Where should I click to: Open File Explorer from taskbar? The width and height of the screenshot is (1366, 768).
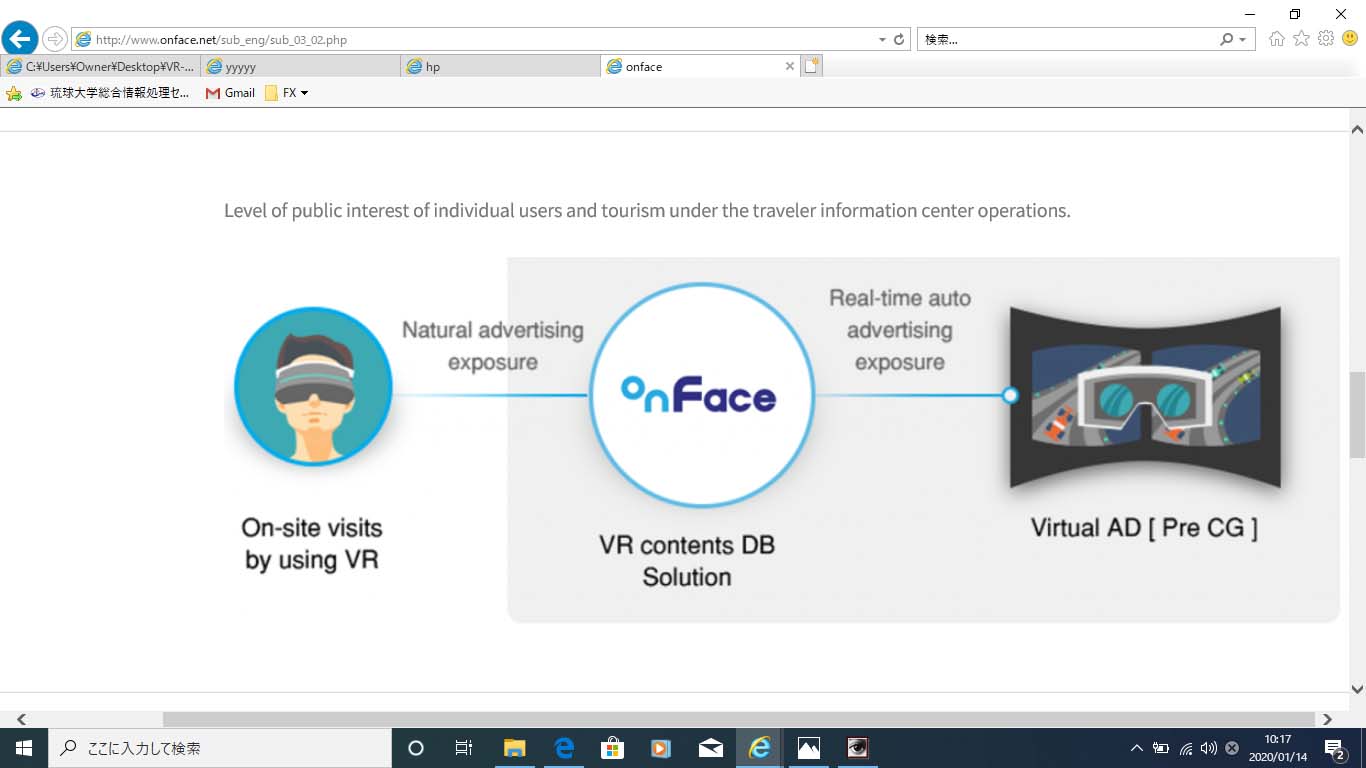tap(514, 748)
